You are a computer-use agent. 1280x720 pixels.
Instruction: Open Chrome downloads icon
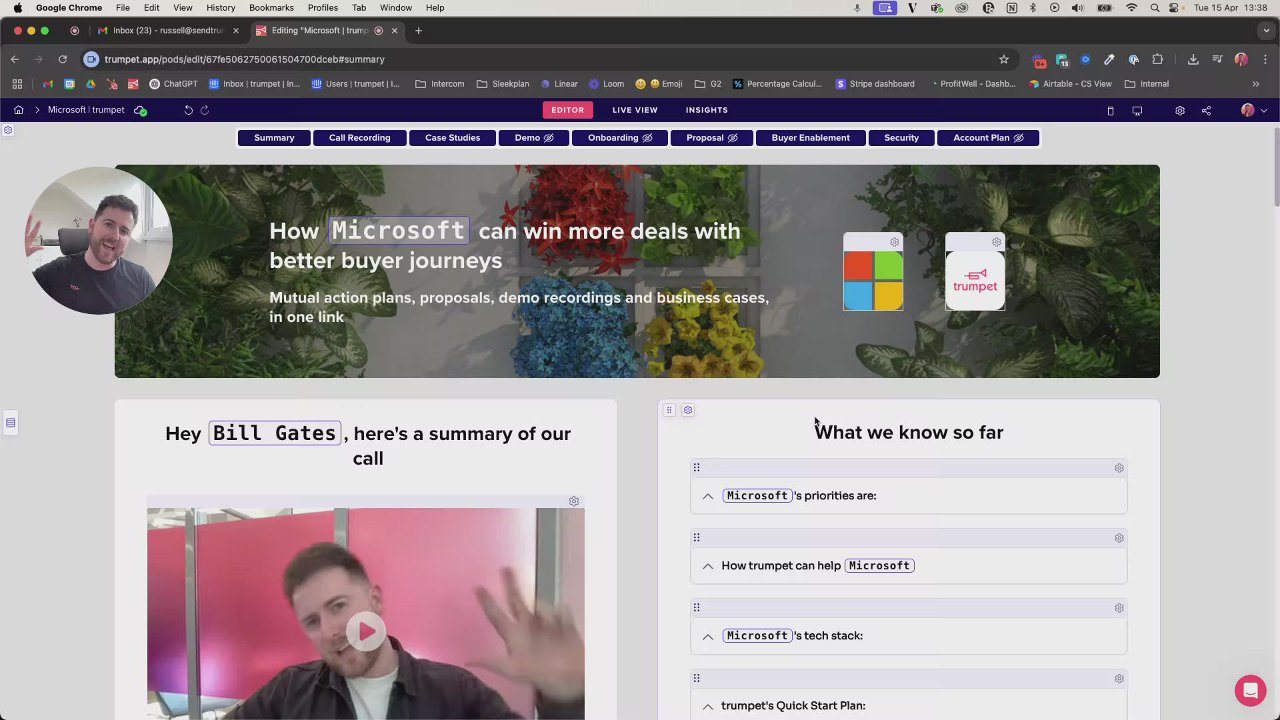tap(1193, 59)
